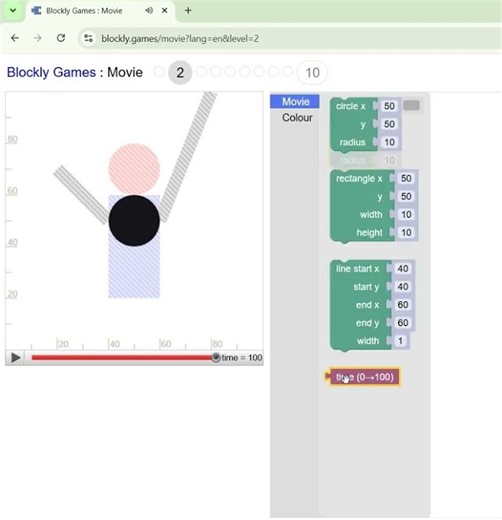The image size is (502, 520).
Task: Edit rectangle y value 50
Action: coord(406,196)
